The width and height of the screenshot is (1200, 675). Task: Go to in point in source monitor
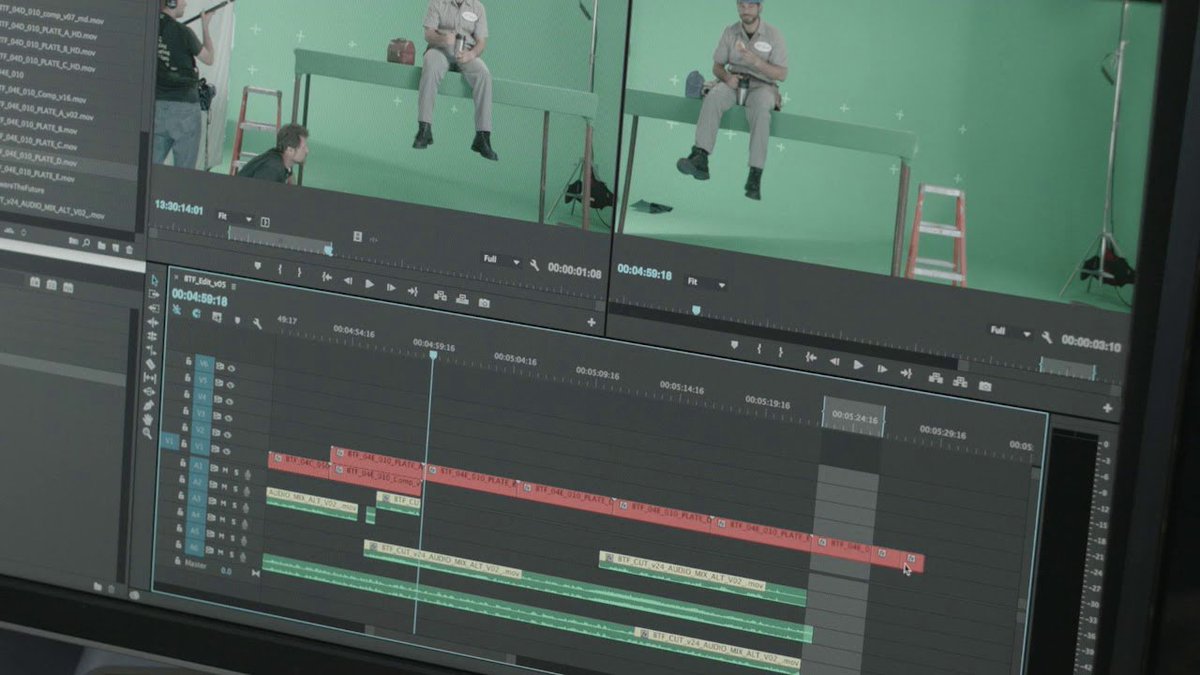point(326,276)
